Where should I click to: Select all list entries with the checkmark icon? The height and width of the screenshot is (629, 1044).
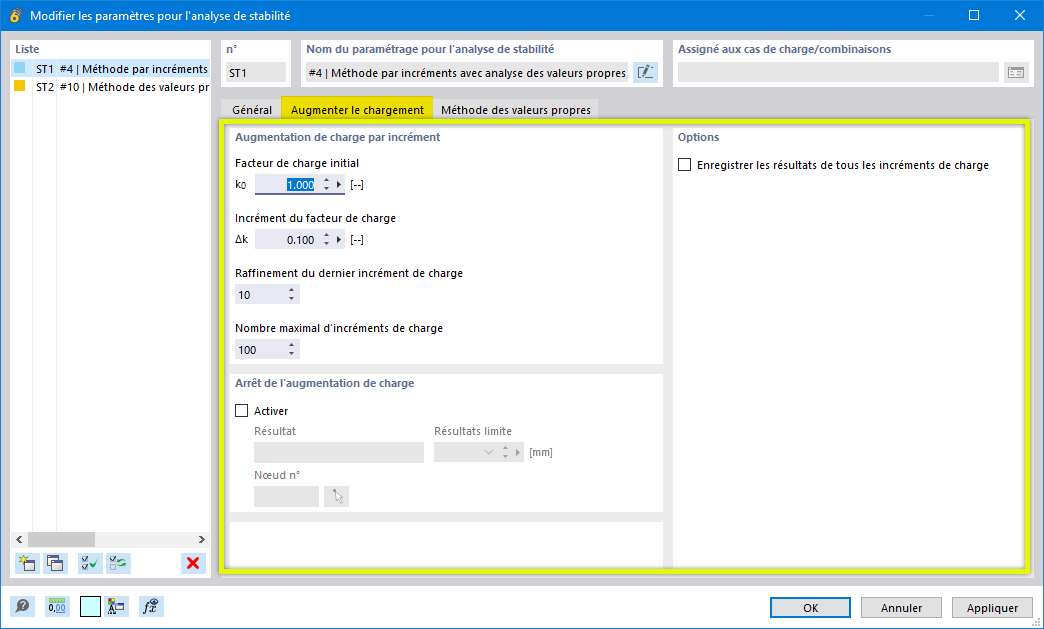coord(89,563)
